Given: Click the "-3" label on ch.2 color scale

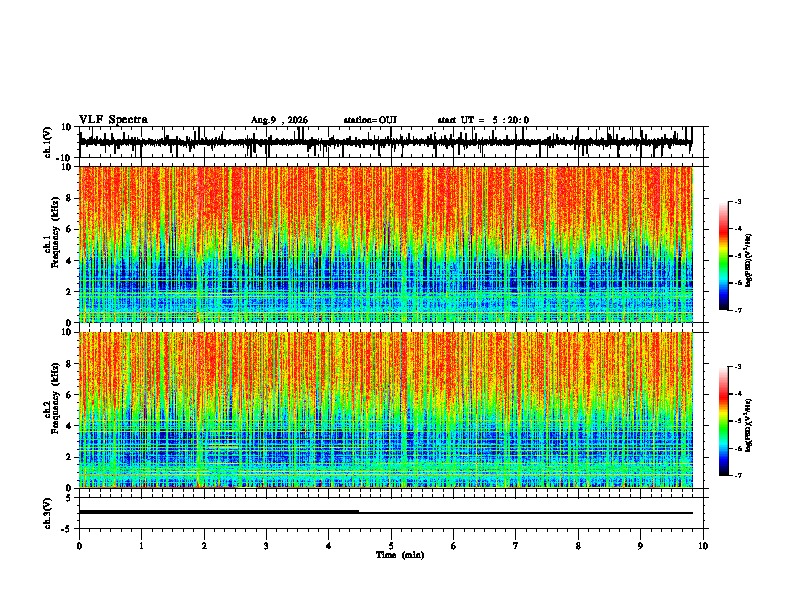Looking at the screenshot, I should click(737, 367).
